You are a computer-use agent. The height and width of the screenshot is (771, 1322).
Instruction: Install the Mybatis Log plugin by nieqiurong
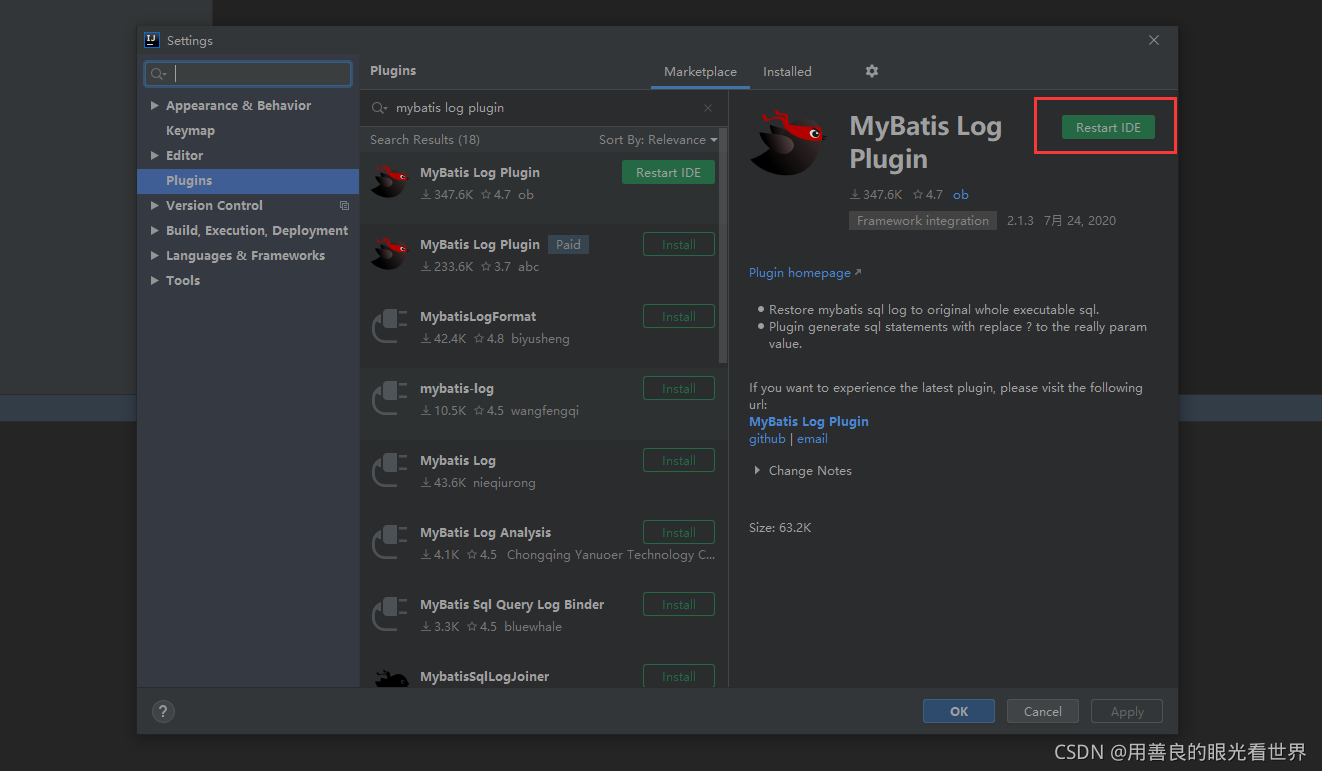tap(678, 460)
